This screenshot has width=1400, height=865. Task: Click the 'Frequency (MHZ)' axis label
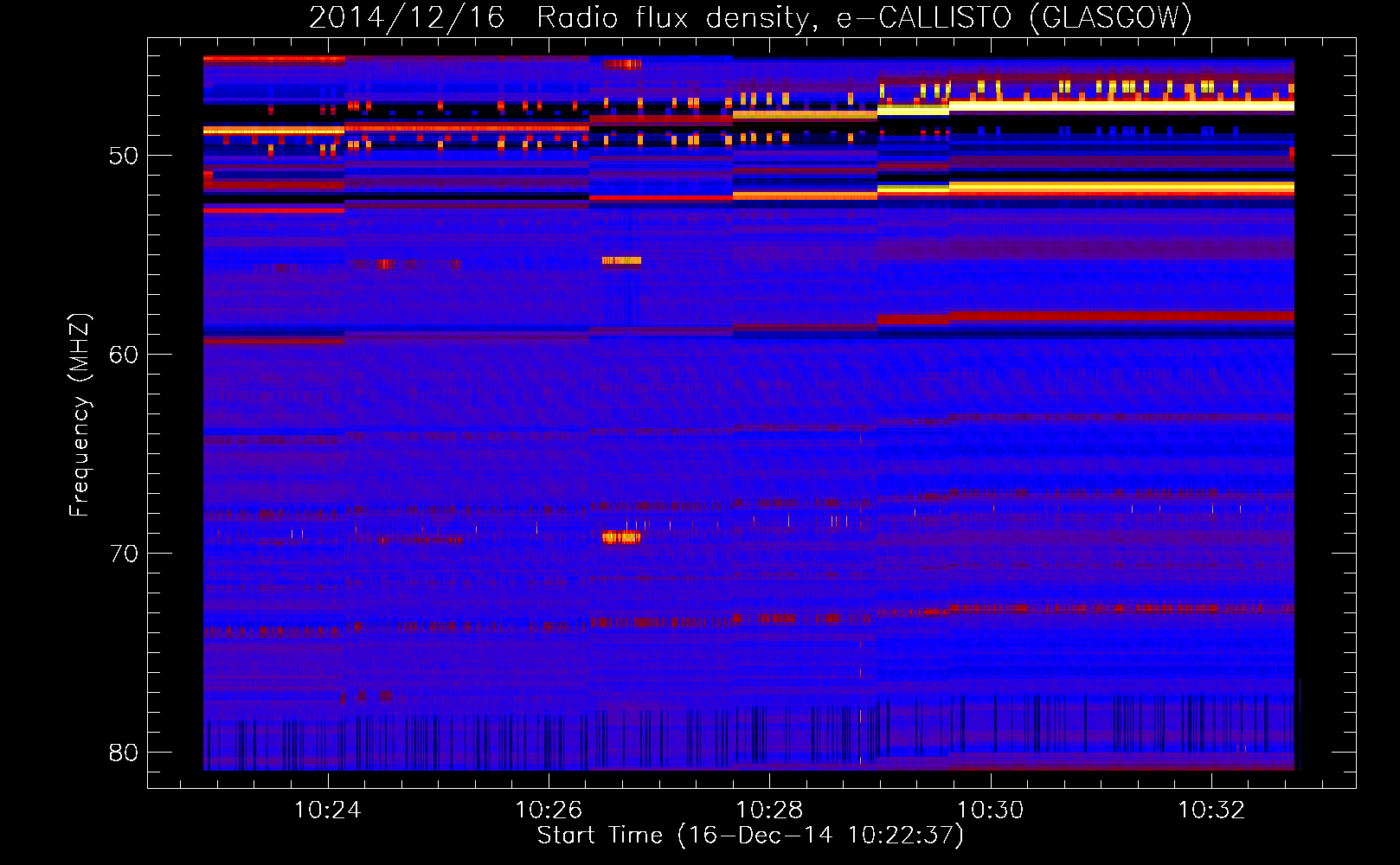click(x=79, y=415)
